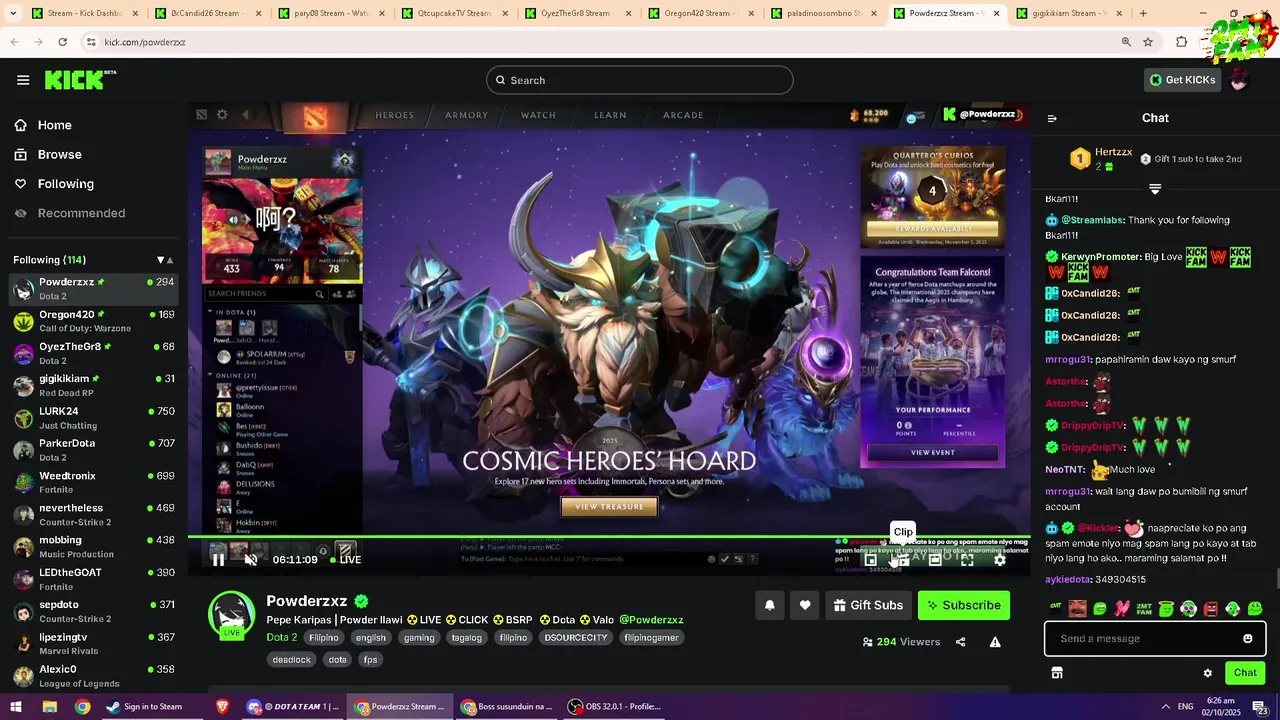Open LURK24 channel in sidebar
Screen dimensions: 1280x720
[x=94, y=417]
